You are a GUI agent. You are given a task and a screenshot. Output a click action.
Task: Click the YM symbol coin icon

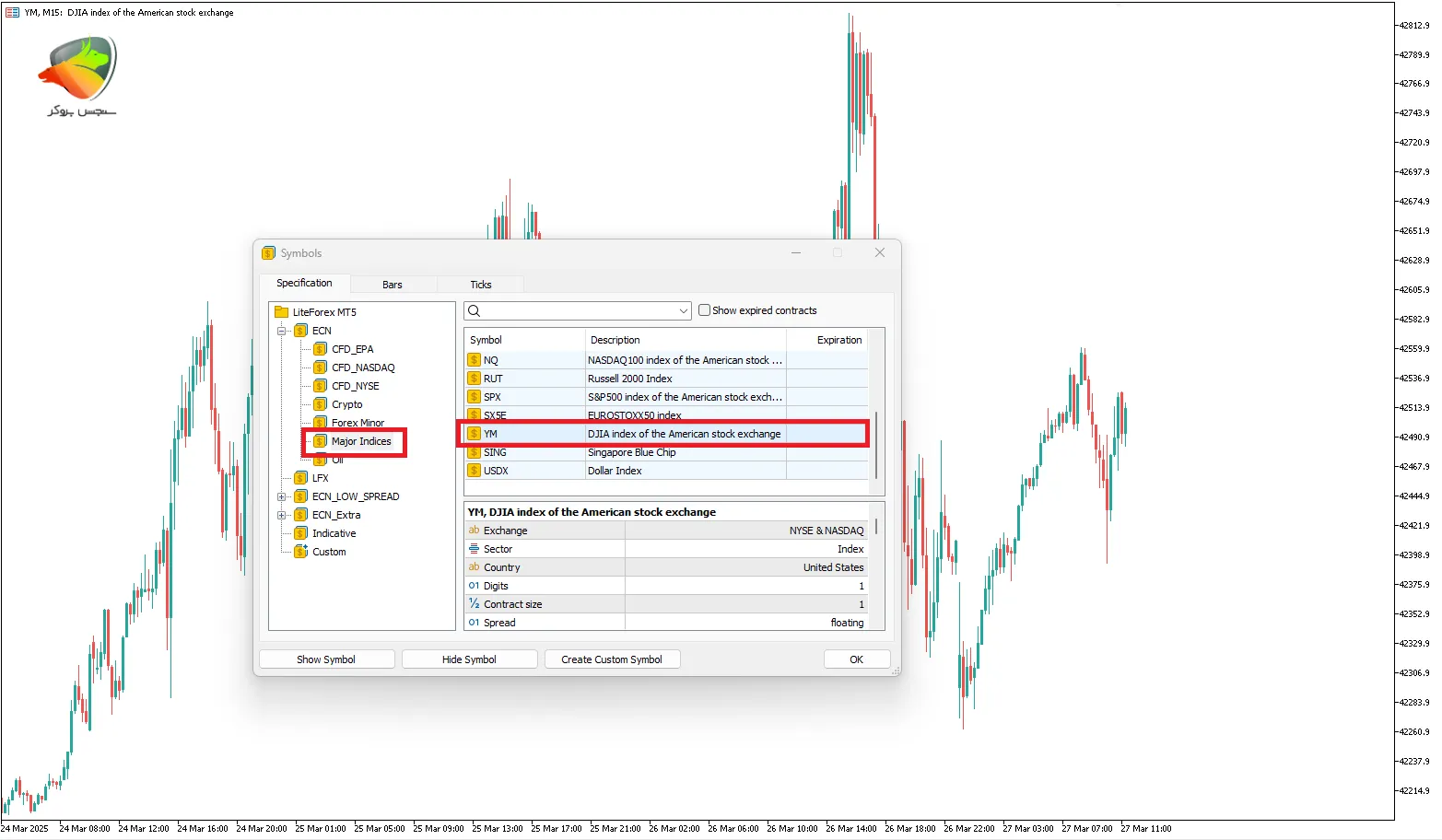(x=474, y=434)
